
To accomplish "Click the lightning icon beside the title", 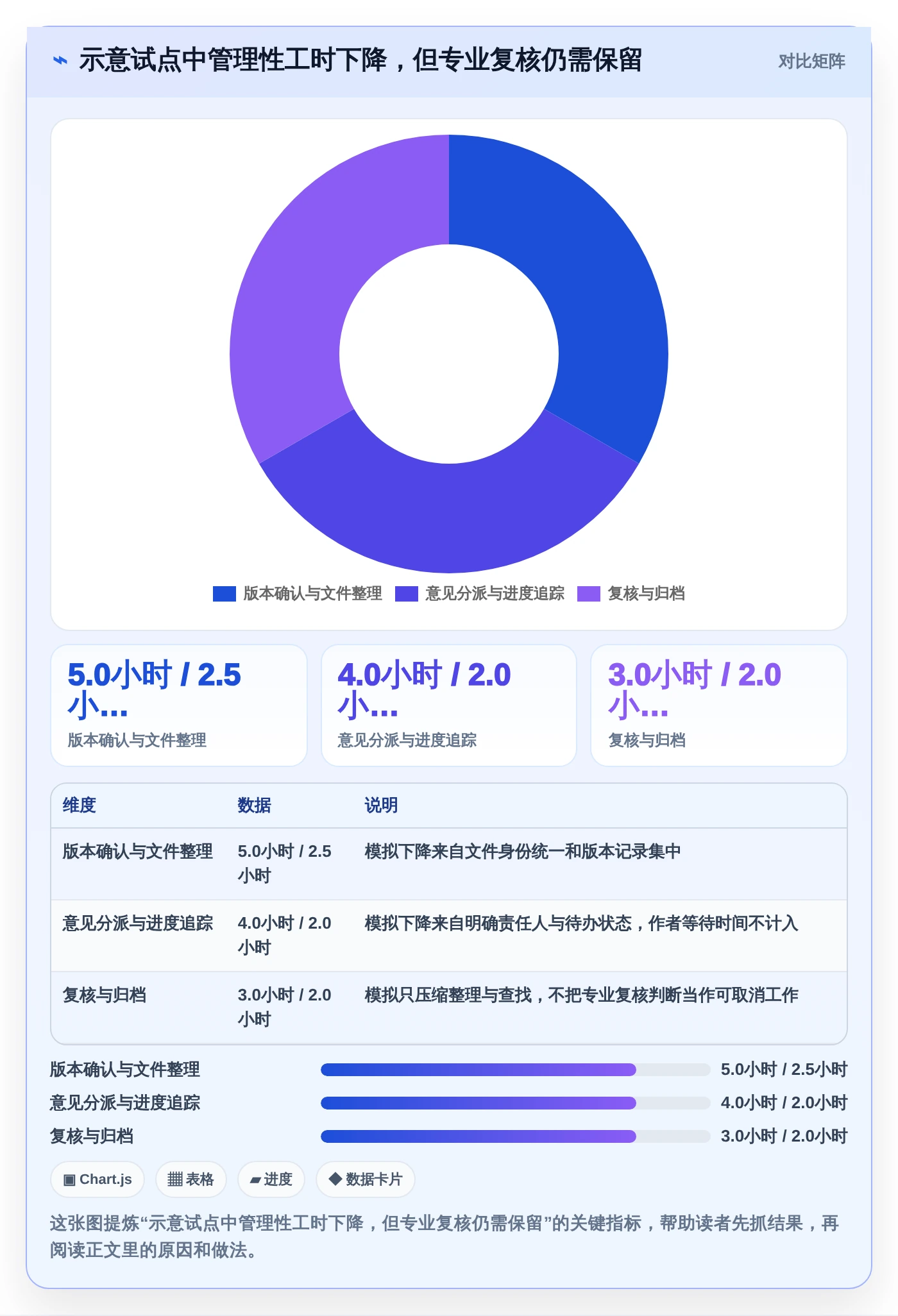I will [x=60, y=61].
